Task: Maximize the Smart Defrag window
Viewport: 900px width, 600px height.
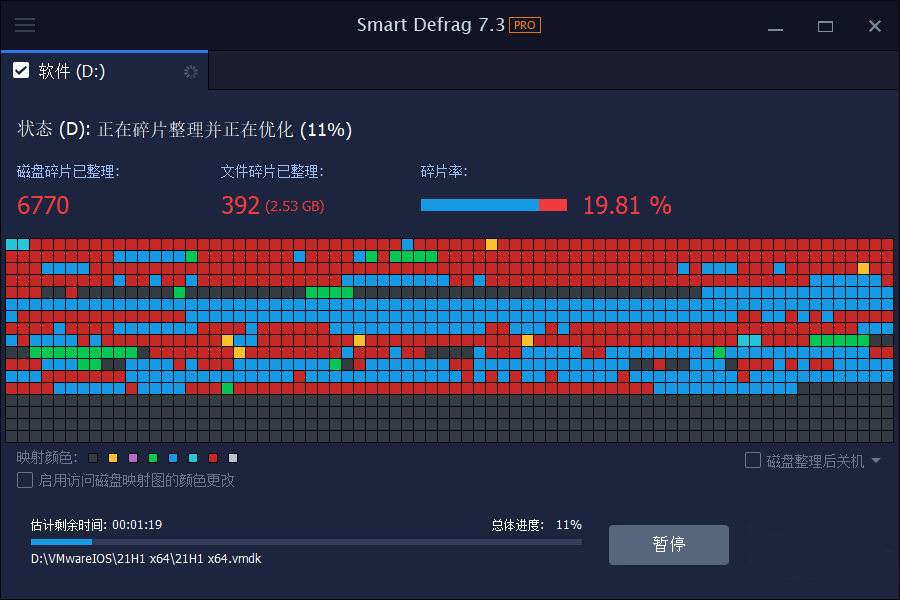Action: (825, 26)
